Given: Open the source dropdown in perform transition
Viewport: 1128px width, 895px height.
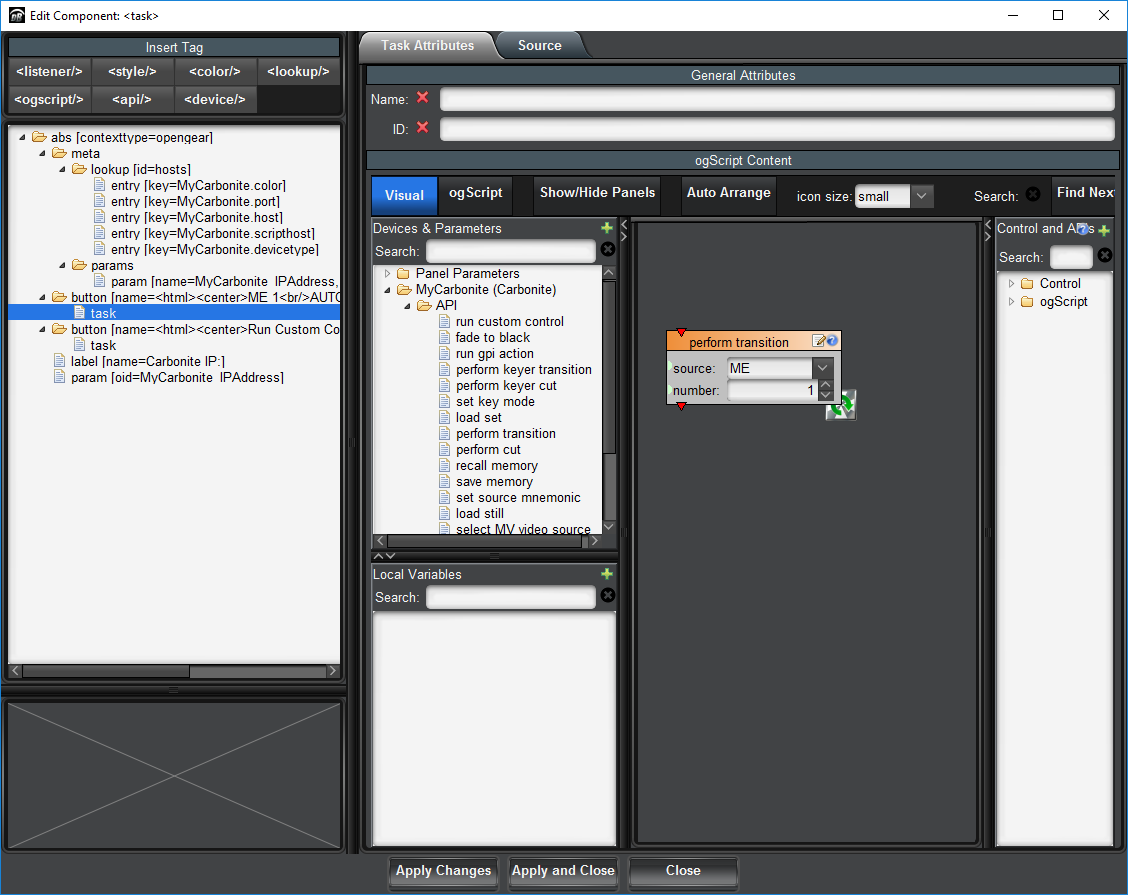Looking at the screenshot, I should [822, 368].
